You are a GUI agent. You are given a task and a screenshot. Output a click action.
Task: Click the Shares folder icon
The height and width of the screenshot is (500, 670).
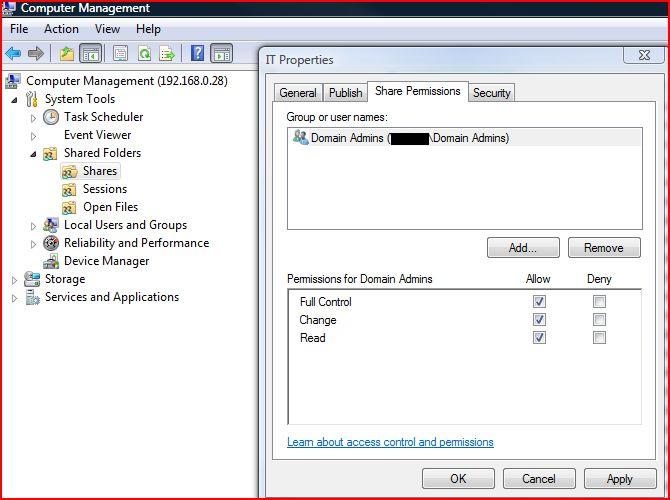[x=70, y=171]
